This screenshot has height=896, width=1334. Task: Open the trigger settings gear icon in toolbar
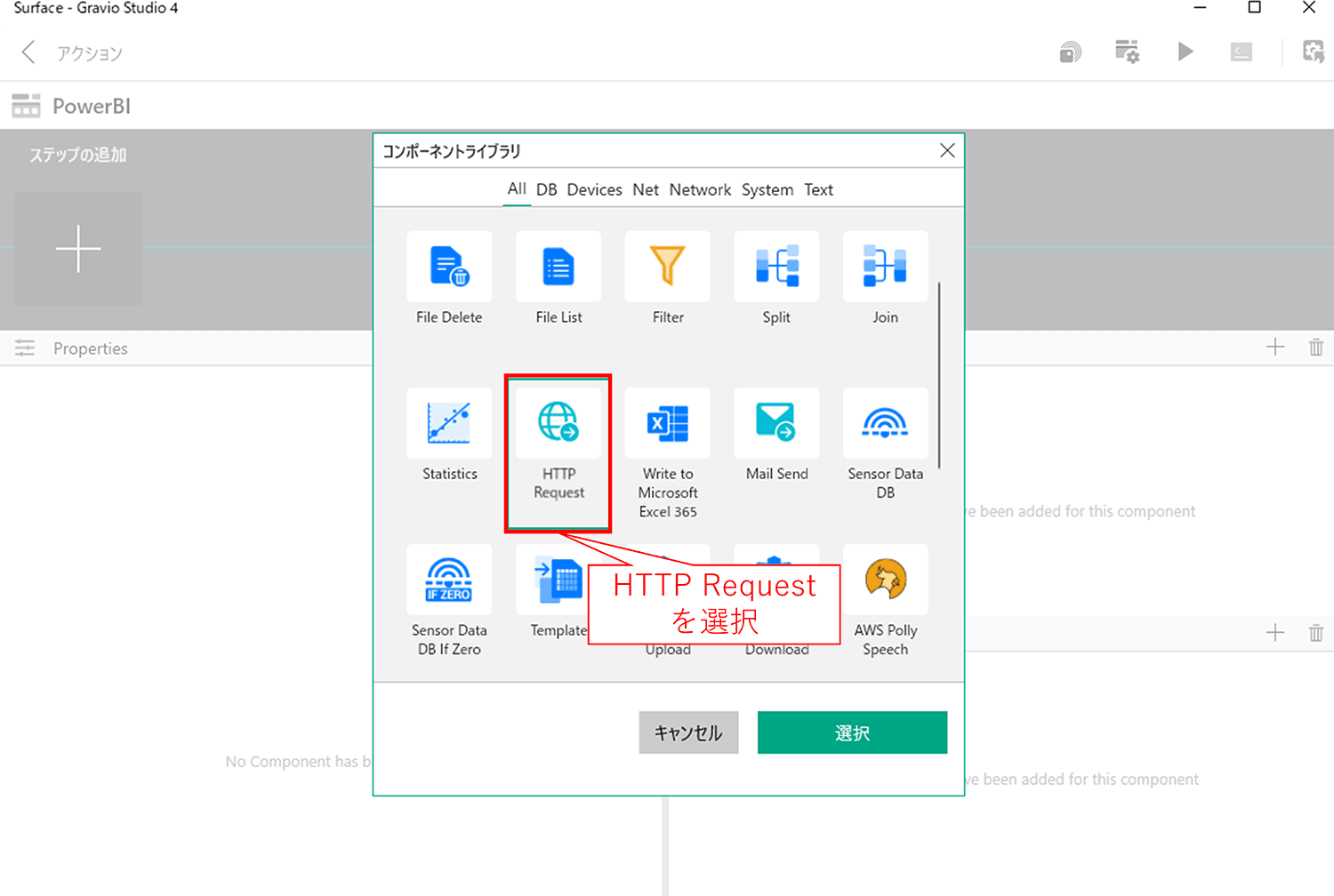pyautogui.click(x=1127, y=52)
